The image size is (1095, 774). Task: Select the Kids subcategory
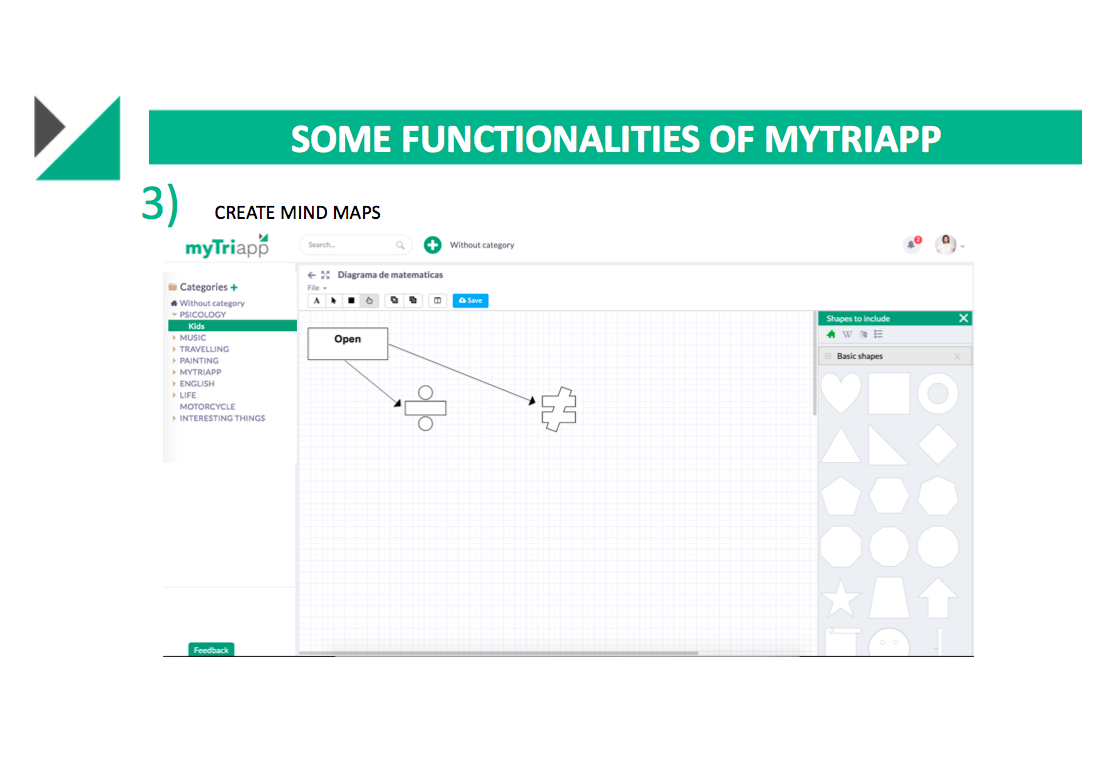pyautogui.click(x=233, y=326)
